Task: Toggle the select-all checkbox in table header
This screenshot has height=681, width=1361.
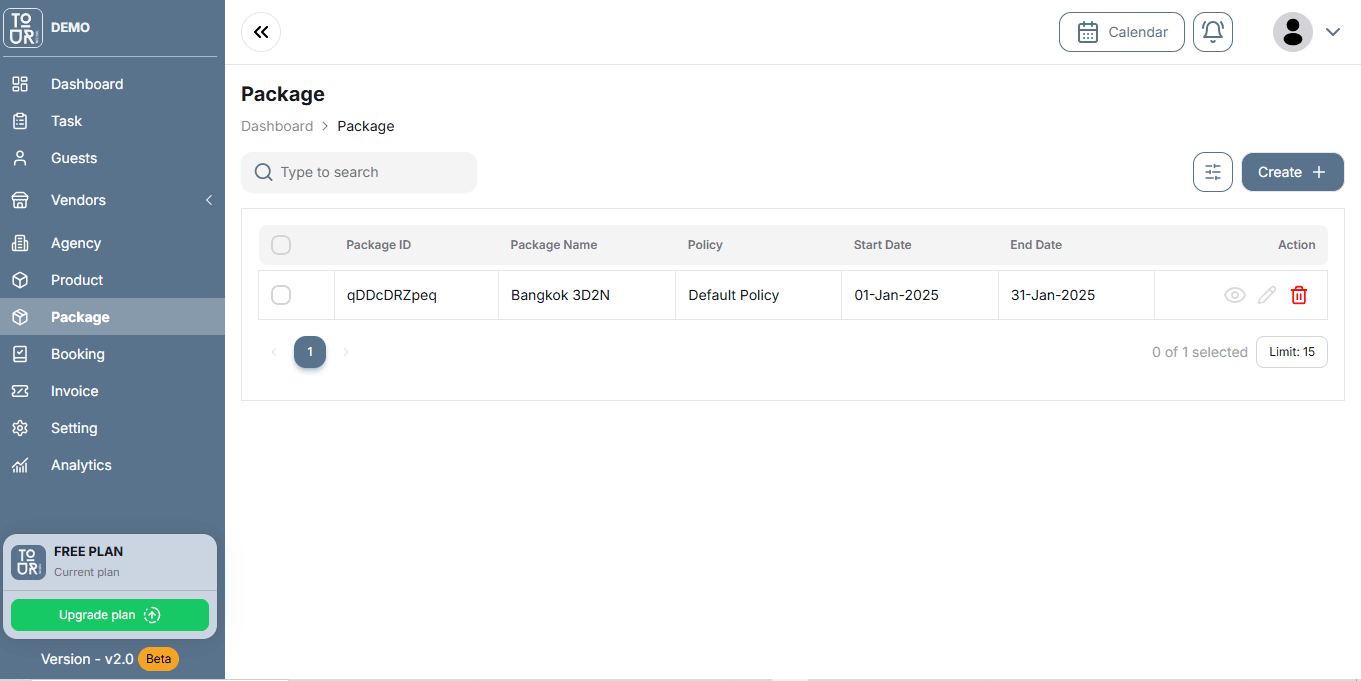Action: [x=281, y=245]
